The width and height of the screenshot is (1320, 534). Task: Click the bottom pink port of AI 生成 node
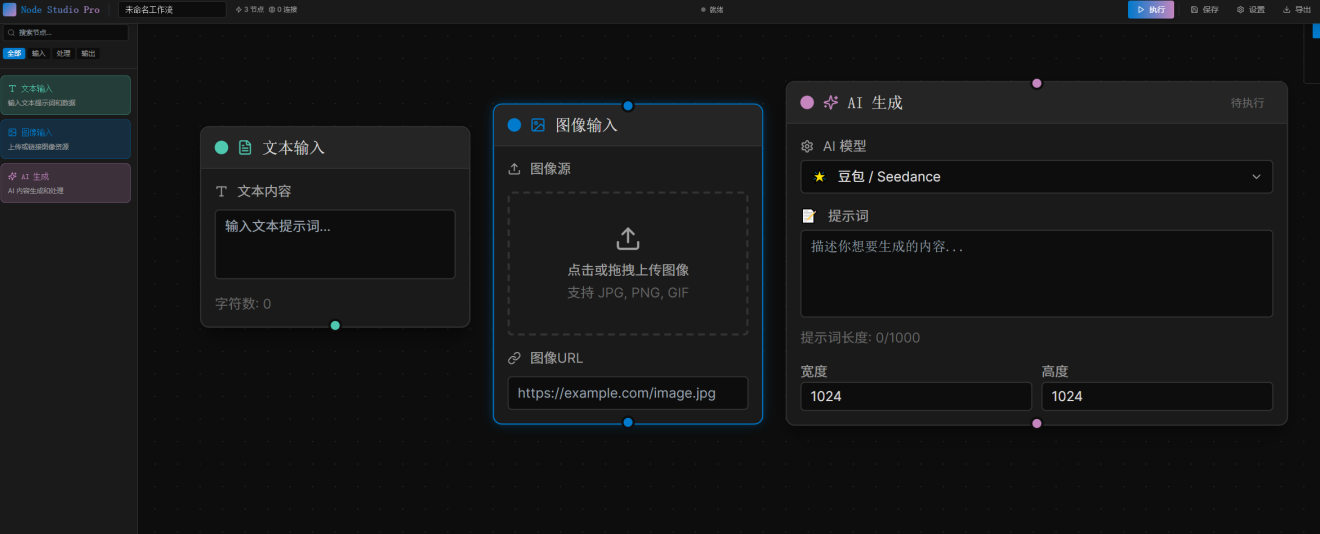click(1037, 423)
